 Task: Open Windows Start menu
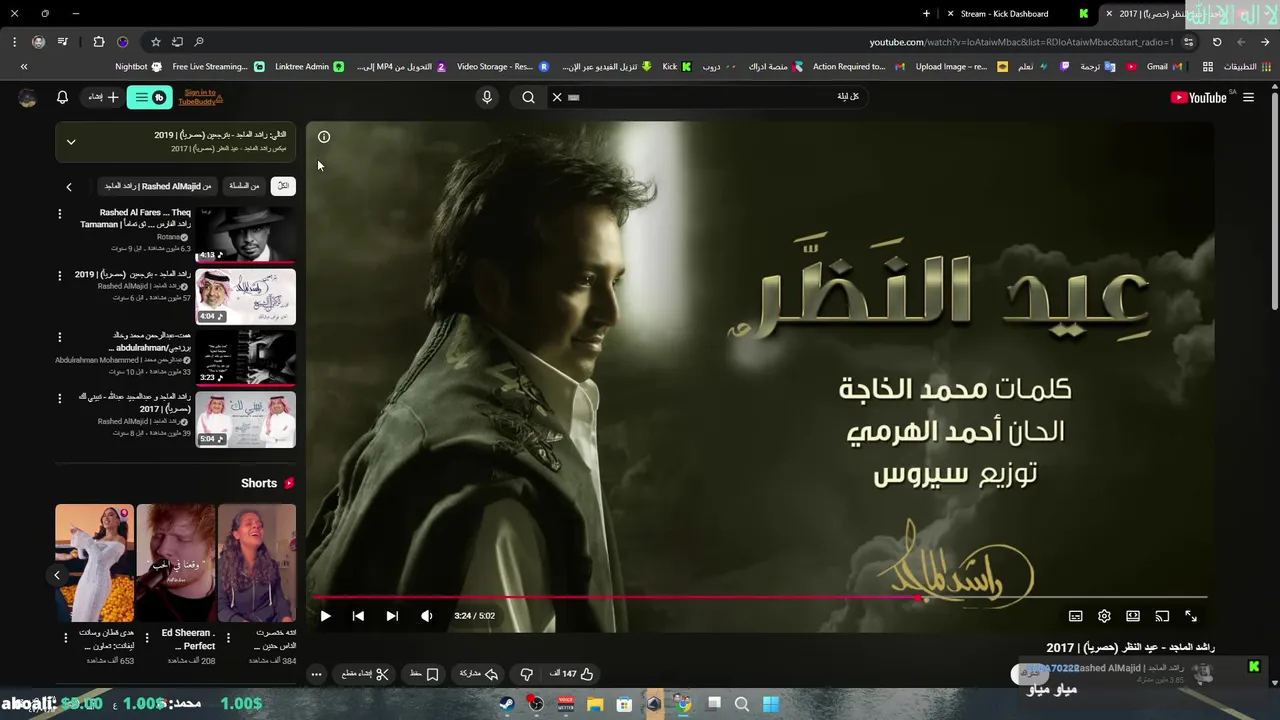(771, 704)
